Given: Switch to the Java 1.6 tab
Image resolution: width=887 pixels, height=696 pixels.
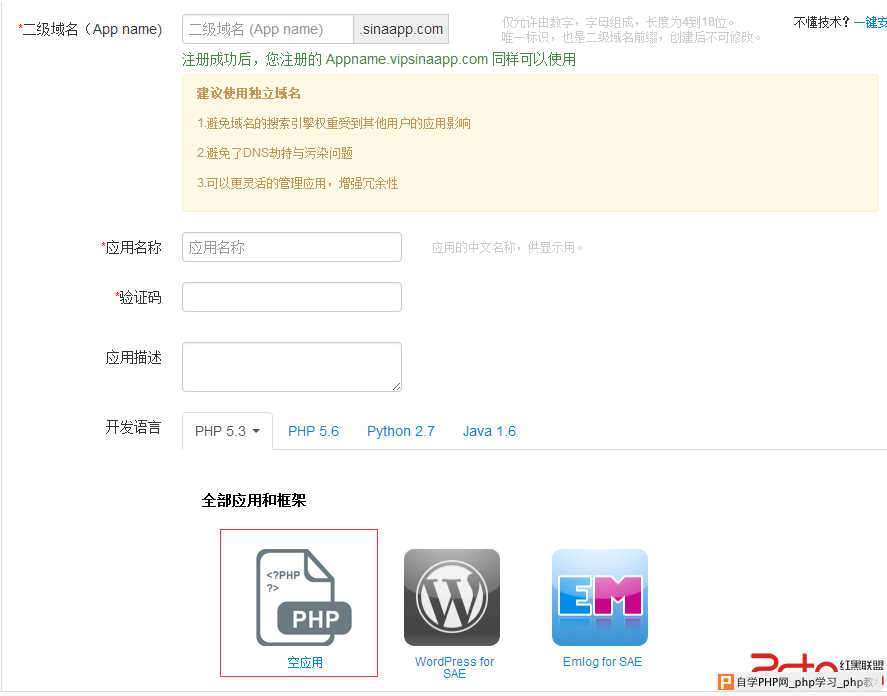Looking at the screenshot, I should pyautogui.click(x=489, y=431).
